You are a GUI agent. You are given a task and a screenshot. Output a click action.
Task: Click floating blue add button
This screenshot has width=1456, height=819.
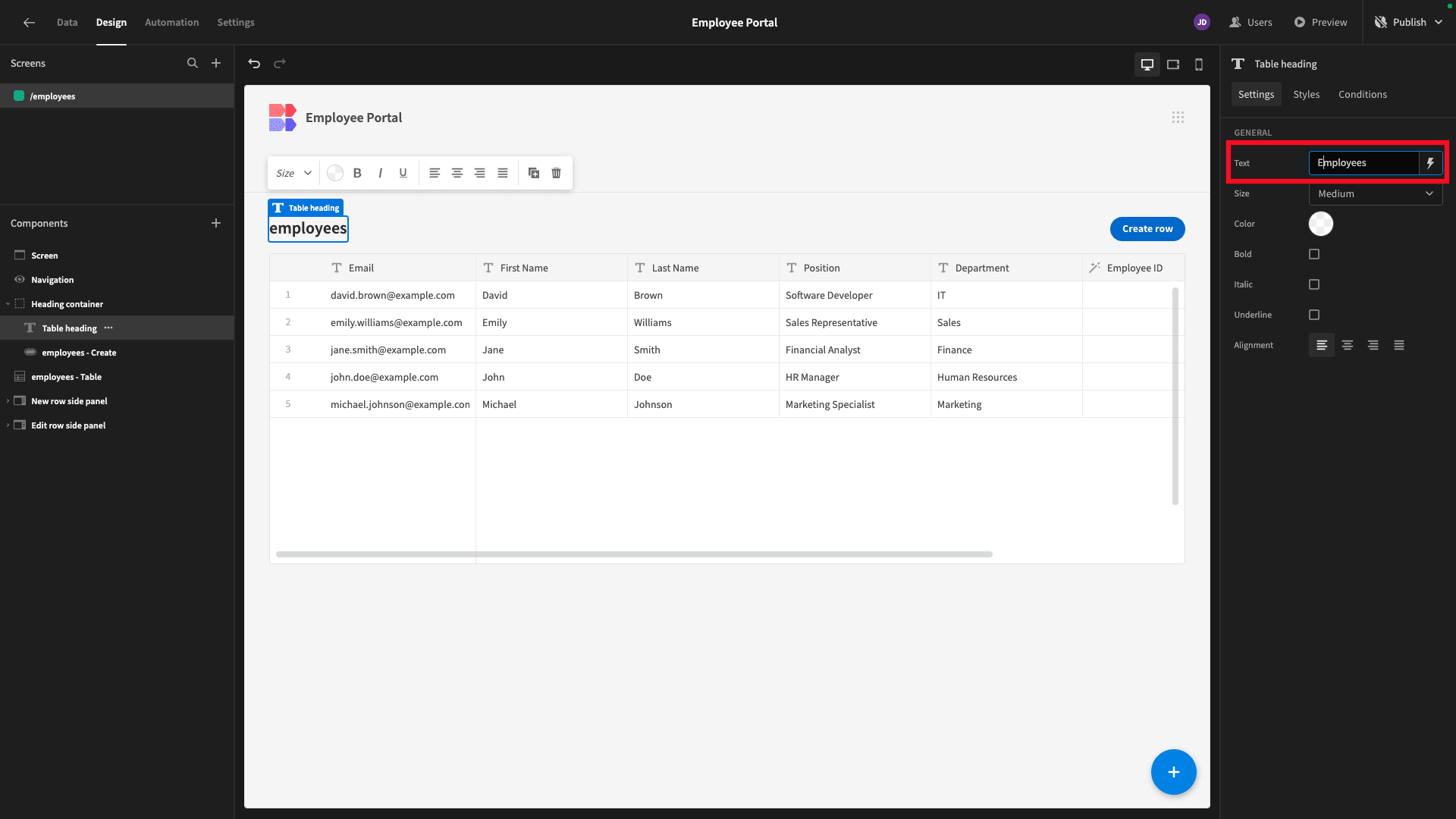tap(1173, 772)
